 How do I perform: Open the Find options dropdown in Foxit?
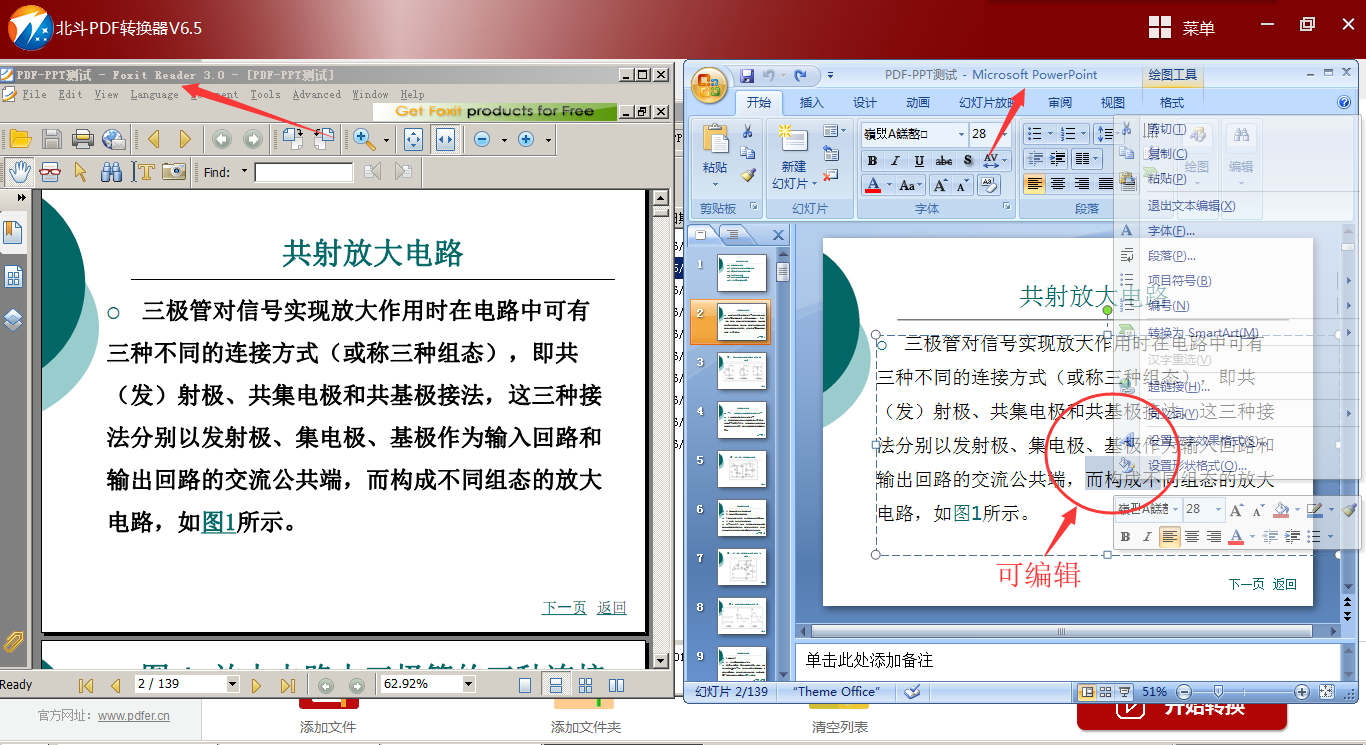point(244,172)
